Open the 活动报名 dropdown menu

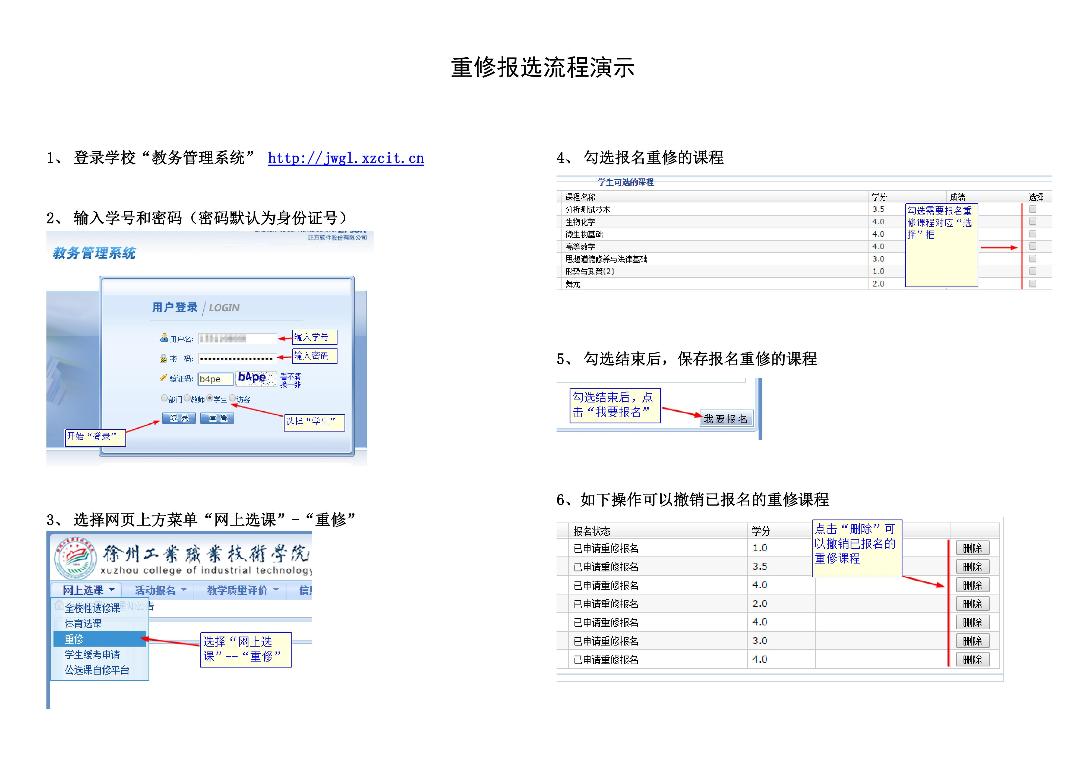point(160,590)
